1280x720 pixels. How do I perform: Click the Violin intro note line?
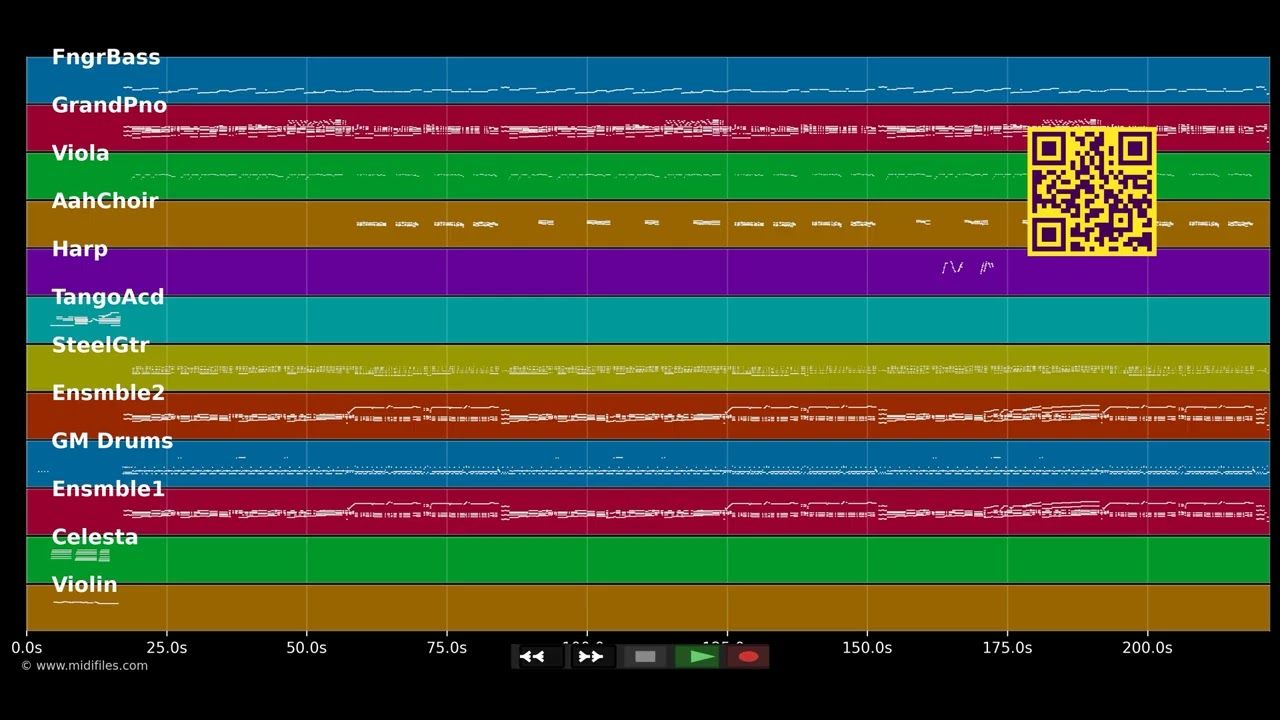click(86, 602)
